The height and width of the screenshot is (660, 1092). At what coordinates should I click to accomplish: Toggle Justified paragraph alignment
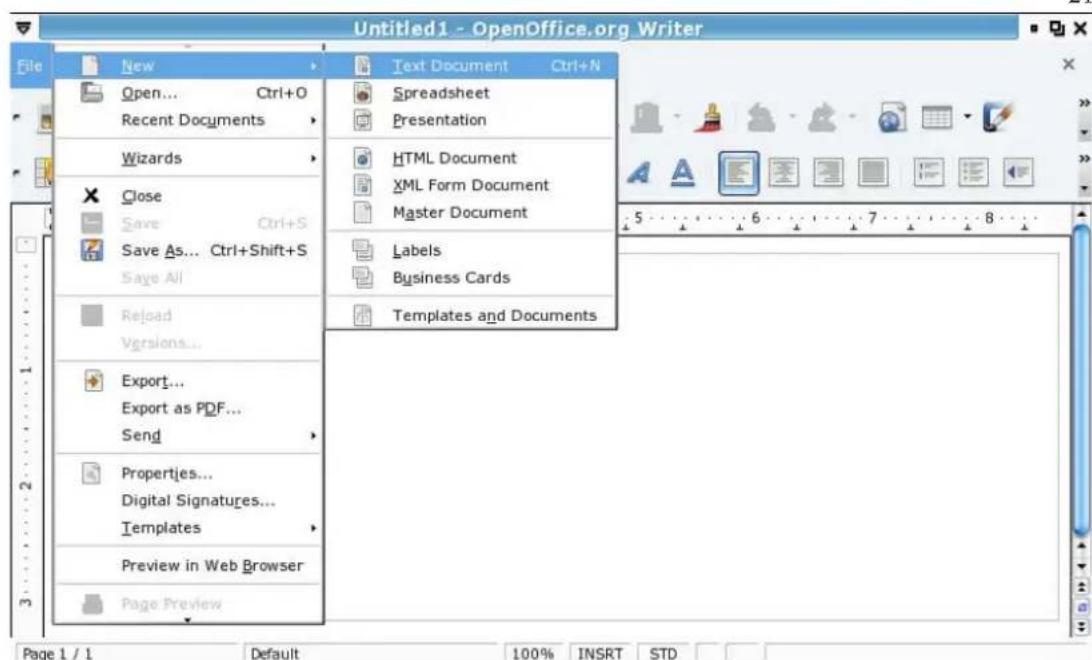tap(873, 173)
